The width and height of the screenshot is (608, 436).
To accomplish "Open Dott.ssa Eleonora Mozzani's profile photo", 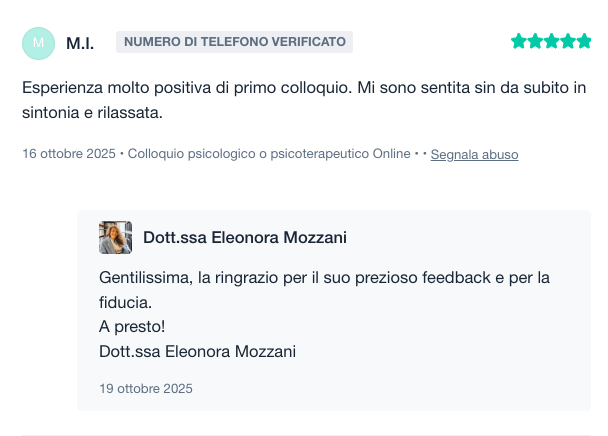I will pos(115,237).
